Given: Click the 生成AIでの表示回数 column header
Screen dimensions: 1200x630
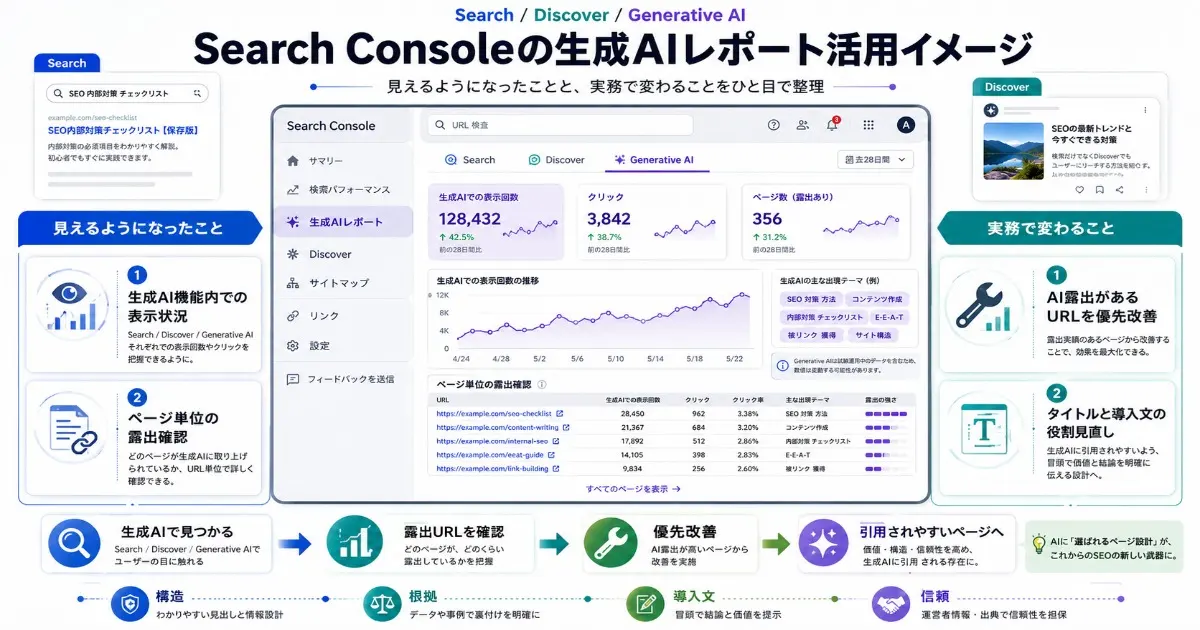Looking at the screenshot, I should coord(632,400).
